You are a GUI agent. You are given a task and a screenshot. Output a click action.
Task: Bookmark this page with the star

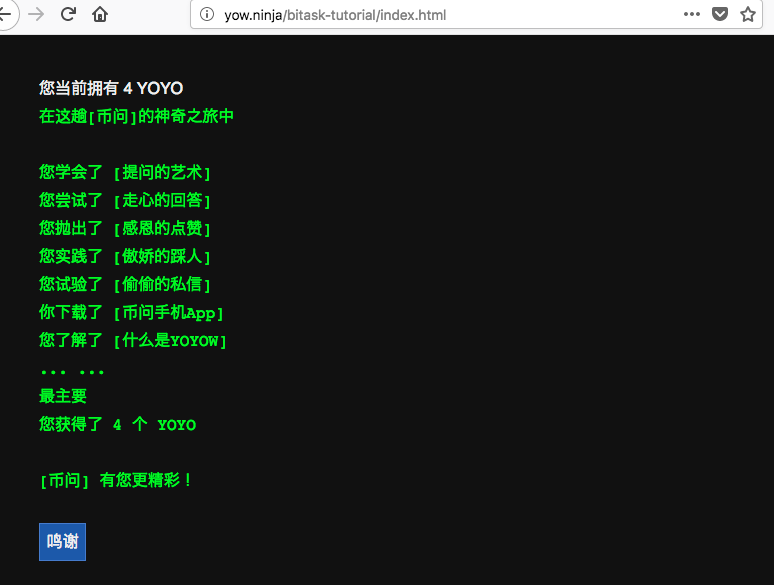point(748,14)
